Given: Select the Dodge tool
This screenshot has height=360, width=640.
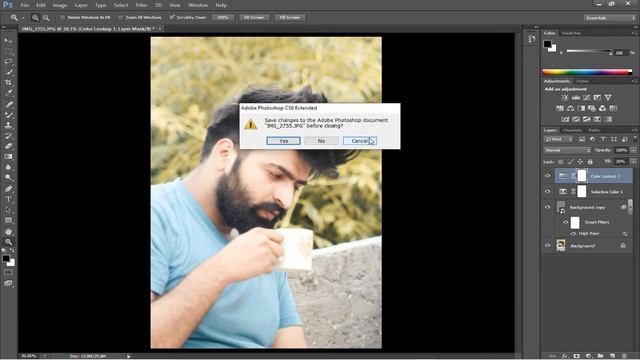Looking at the screenshot, I should pos(8,178).
